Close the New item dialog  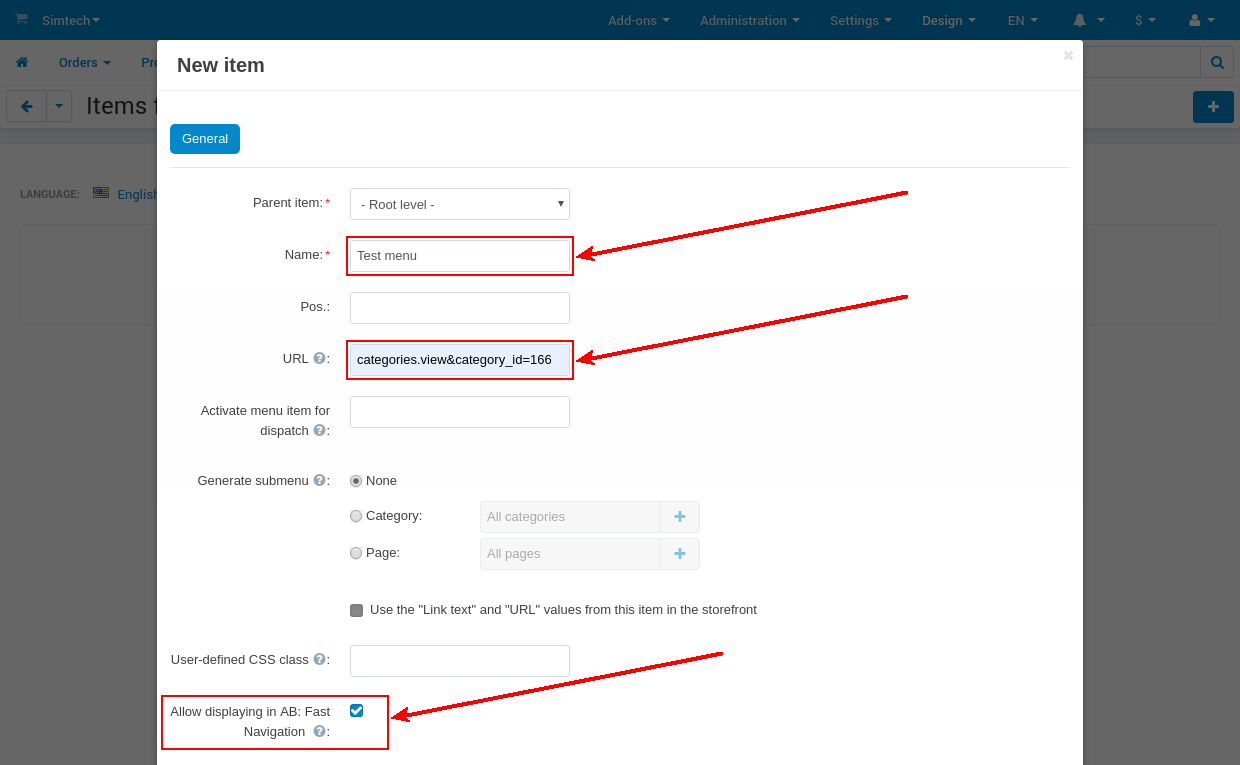(1068, 55)
